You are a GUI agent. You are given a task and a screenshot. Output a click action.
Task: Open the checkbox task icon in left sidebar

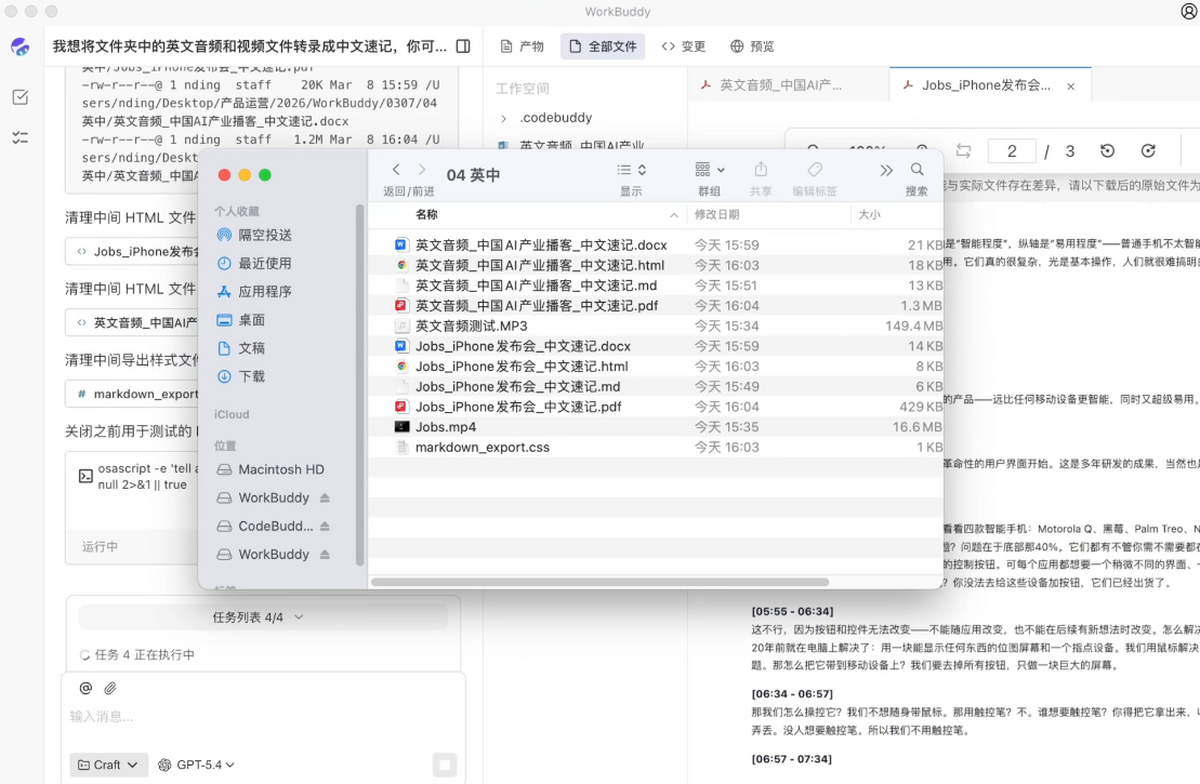coord(20,97)
